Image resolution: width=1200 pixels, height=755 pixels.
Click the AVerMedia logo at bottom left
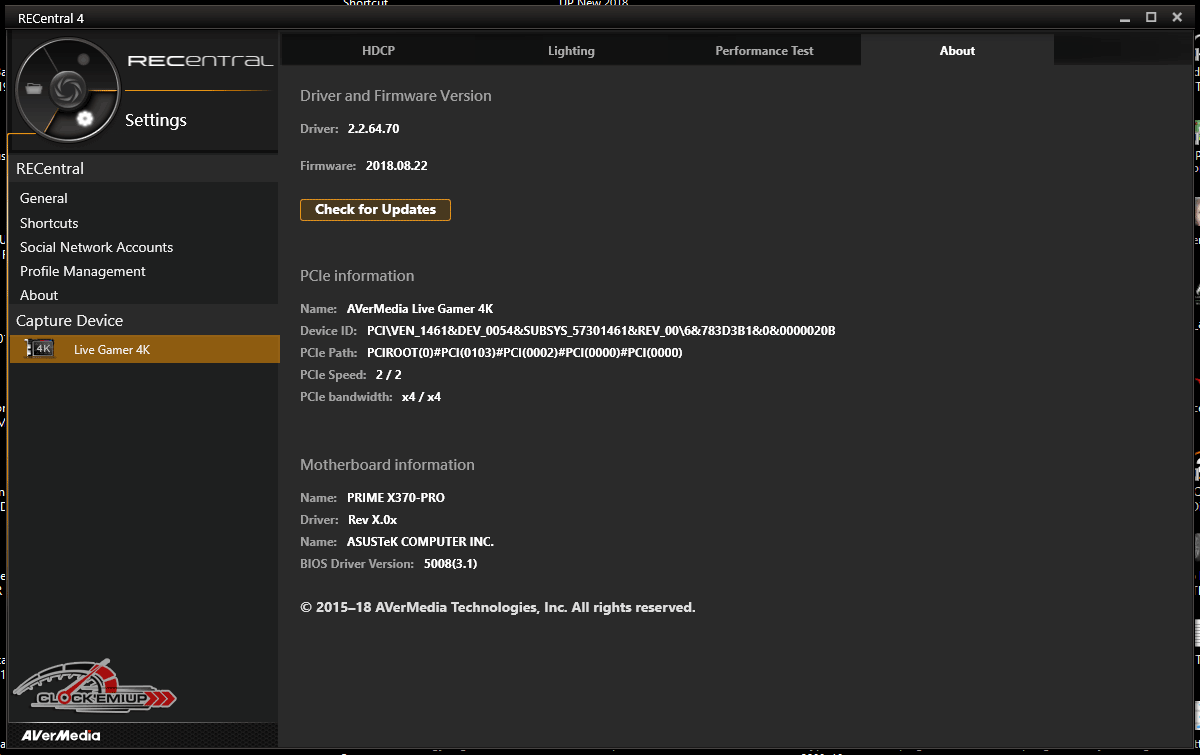pyautogui.click(x=62, y=736)
